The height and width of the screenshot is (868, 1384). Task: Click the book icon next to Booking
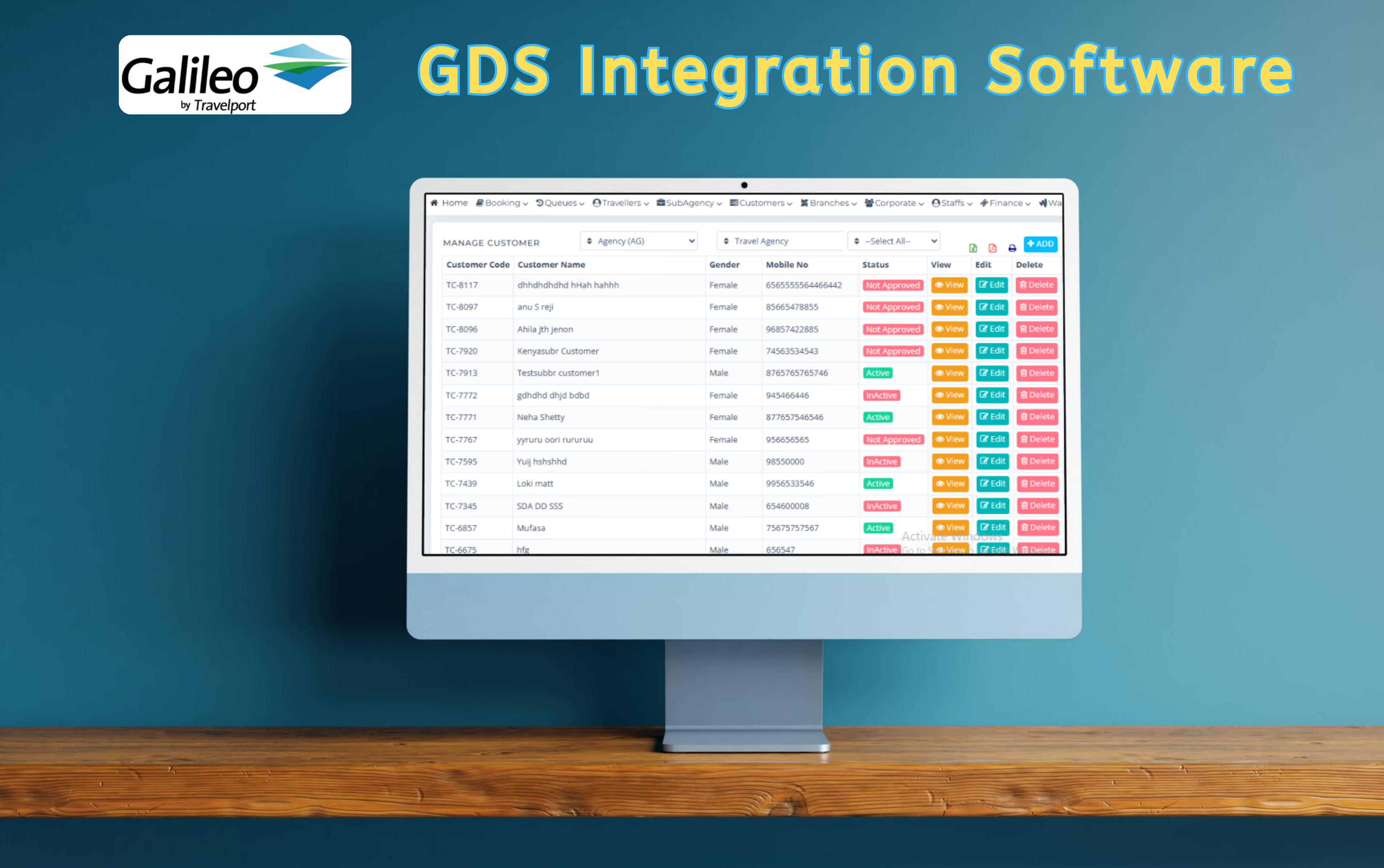(x=481, y=203)
